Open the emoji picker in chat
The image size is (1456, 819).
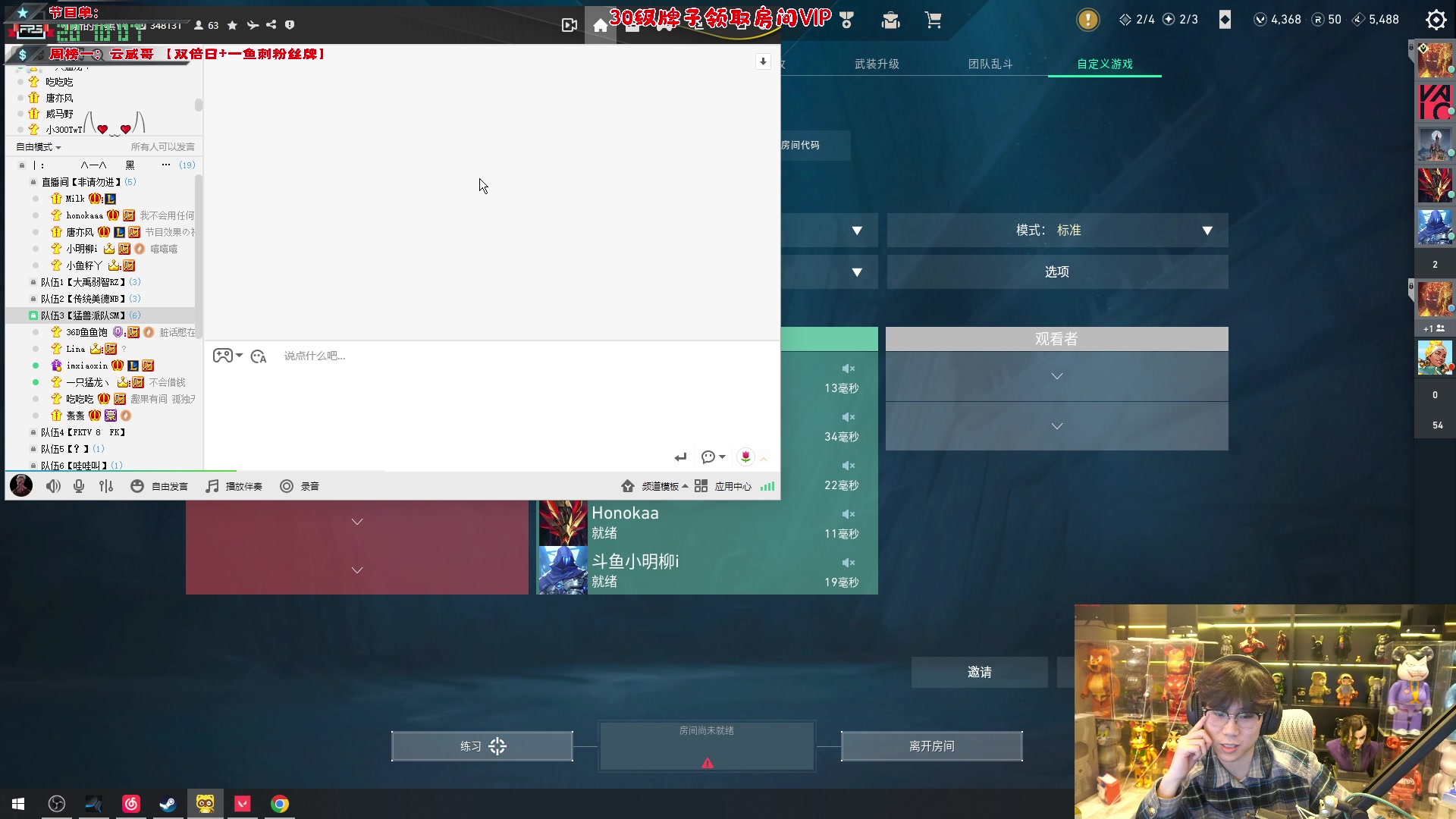pos(259,356)
